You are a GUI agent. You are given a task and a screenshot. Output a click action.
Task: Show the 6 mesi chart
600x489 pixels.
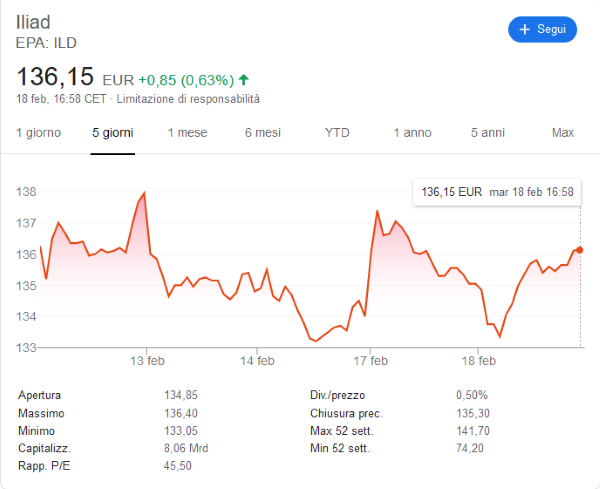click(262, 132)
